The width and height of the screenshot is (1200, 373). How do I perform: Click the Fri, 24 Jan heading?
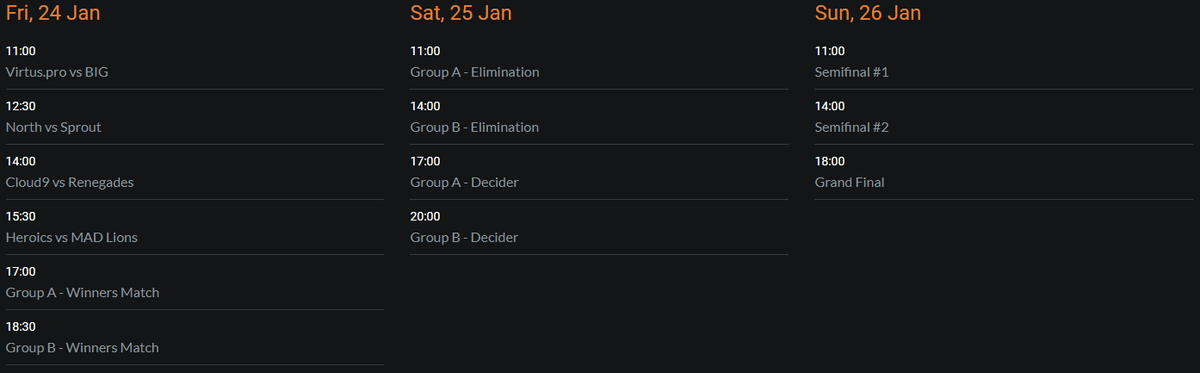point(53,13)
